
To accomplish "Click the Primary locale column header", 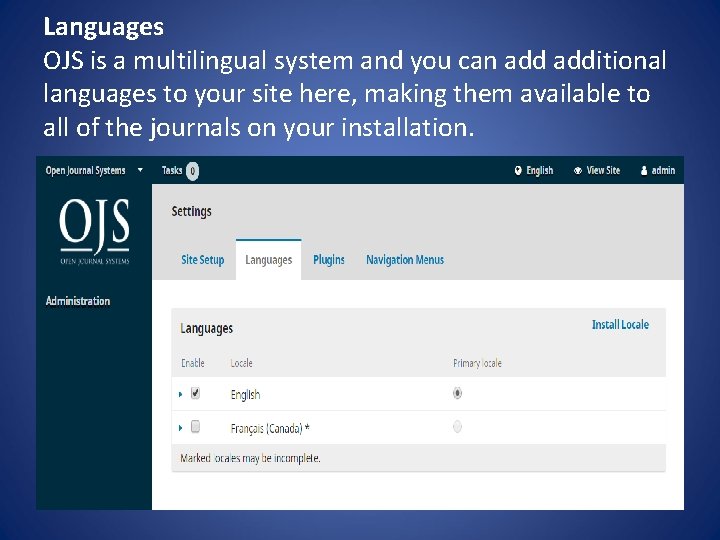I will click(477, 363).
